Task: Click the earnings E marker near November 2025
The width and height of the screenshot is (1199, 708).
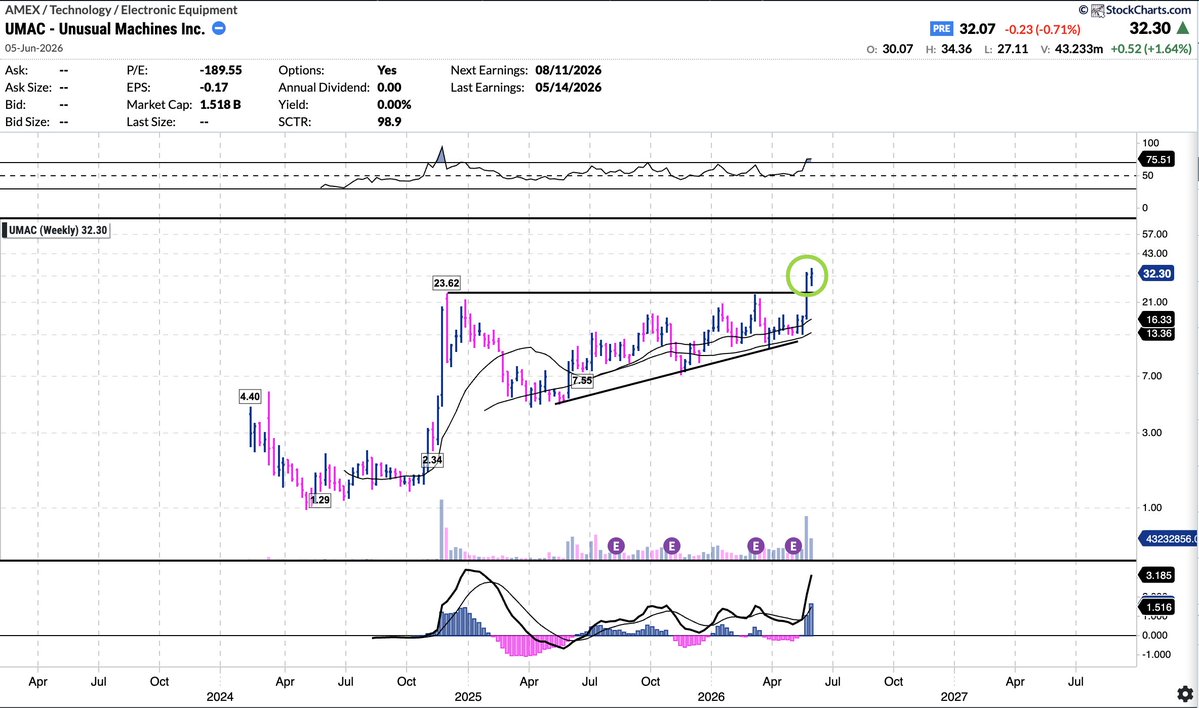Action: click(671, 546)
